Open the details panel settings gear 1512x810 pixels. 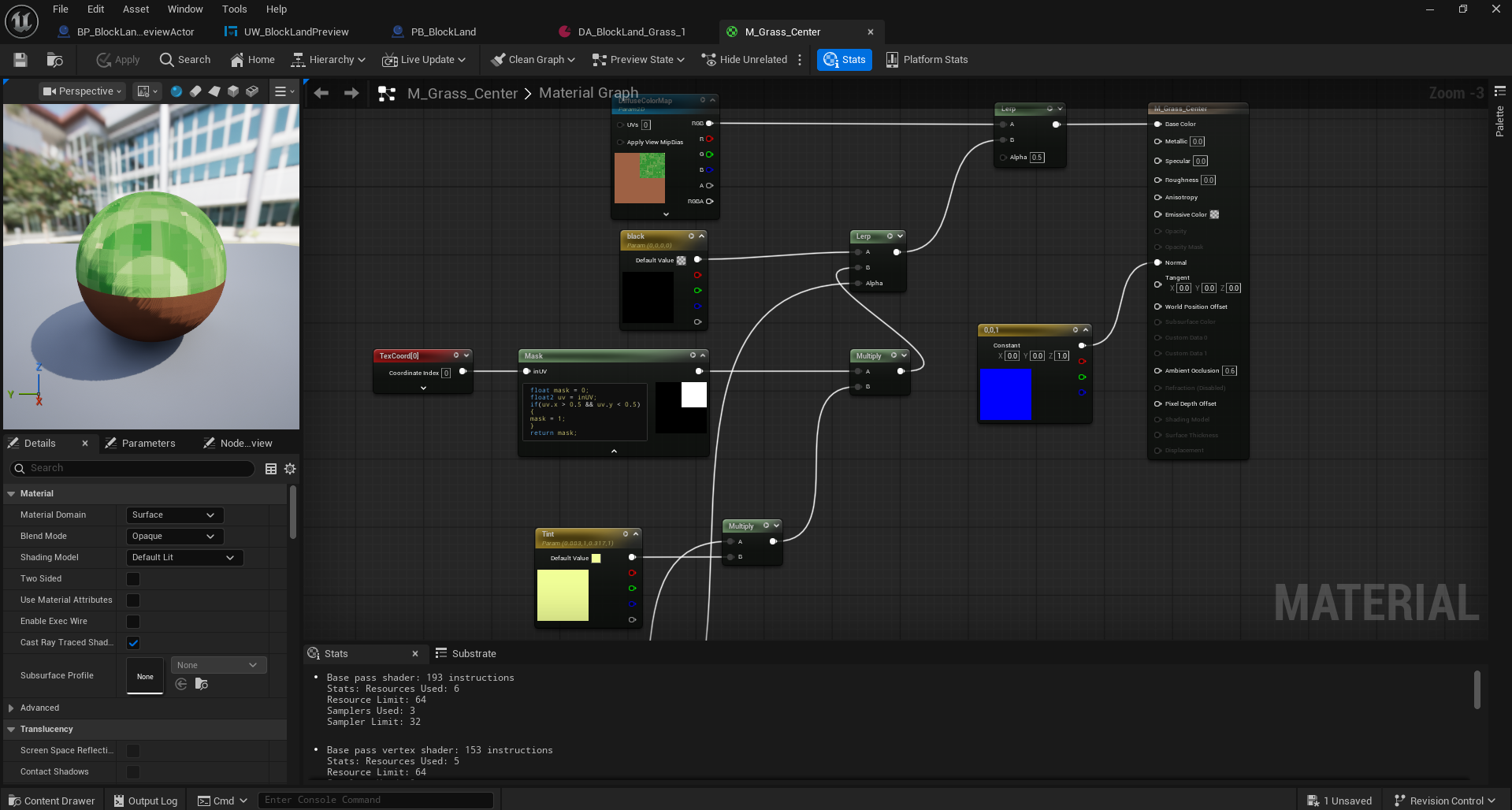[x=290, y=469]
